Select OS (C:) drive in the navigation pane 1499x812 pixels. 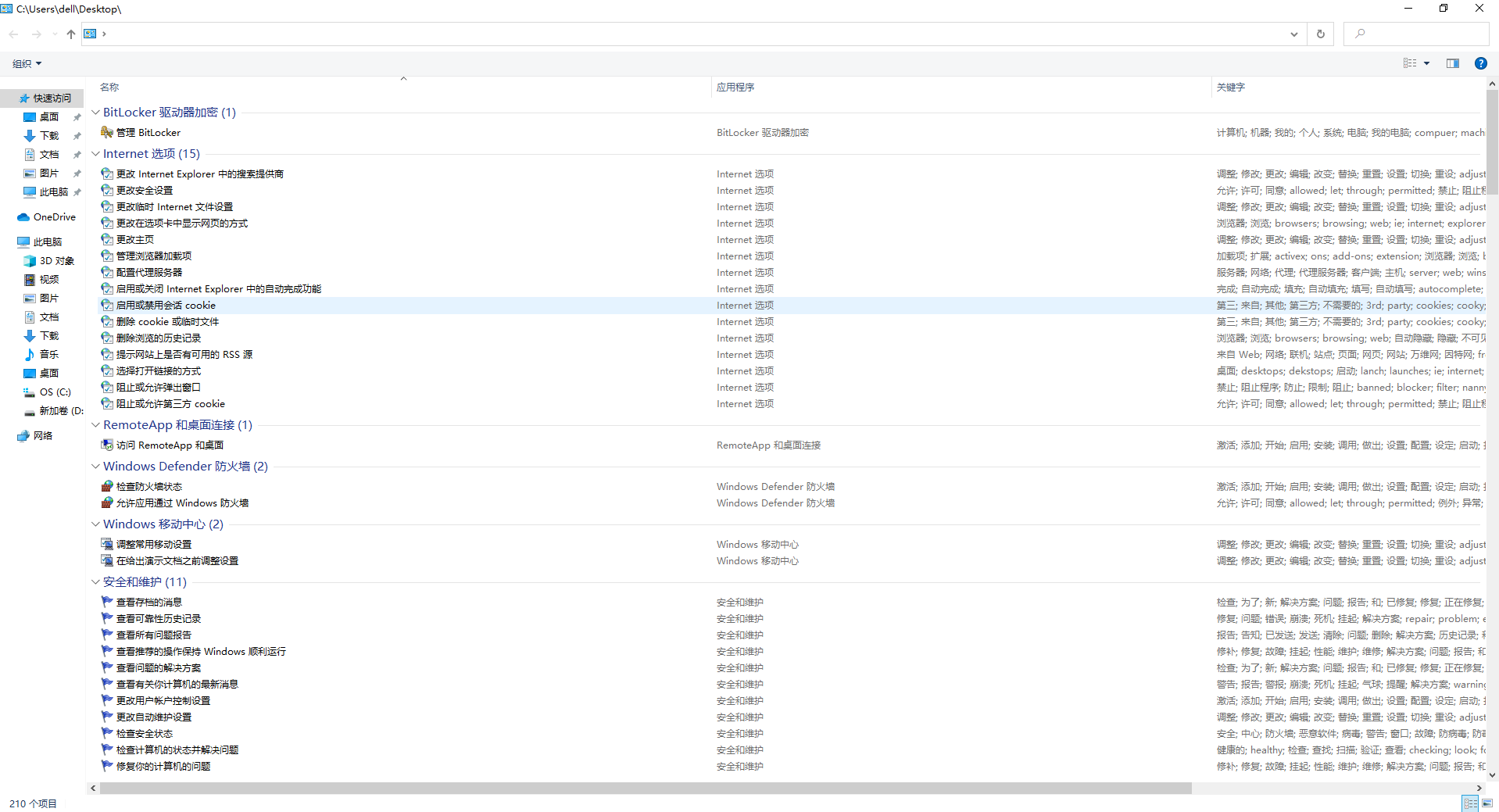(x=47, y=392)
